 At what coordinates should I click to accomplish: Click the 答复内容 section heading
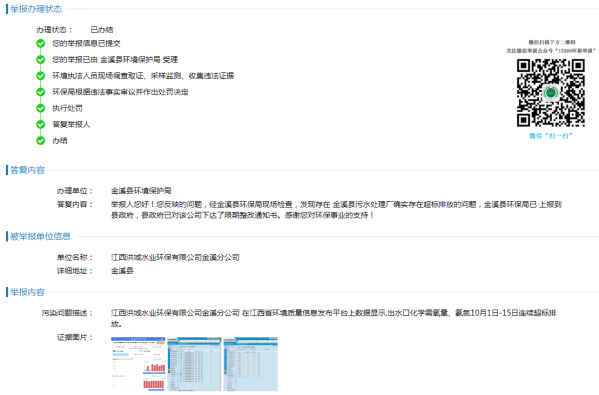coord(27,170)
